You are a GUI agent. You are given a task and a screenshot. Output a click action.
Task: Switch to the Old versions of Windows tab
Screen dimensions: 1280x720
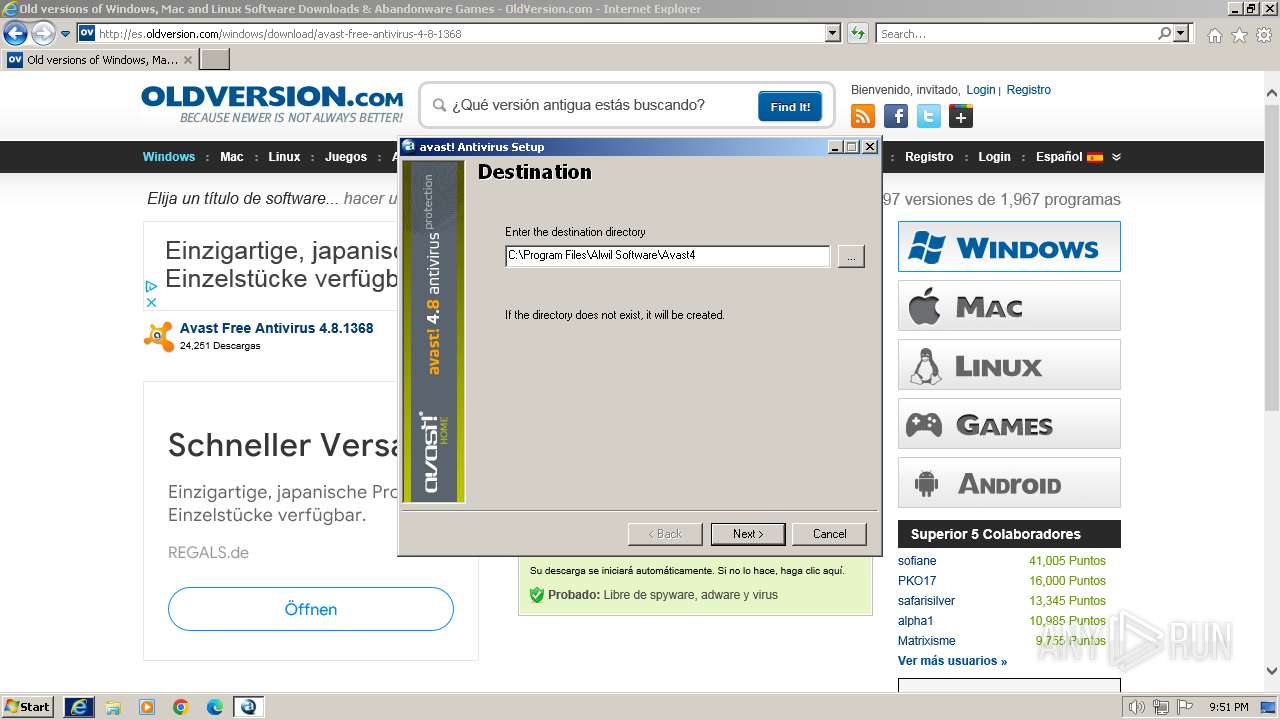click(x=100, y=60)
